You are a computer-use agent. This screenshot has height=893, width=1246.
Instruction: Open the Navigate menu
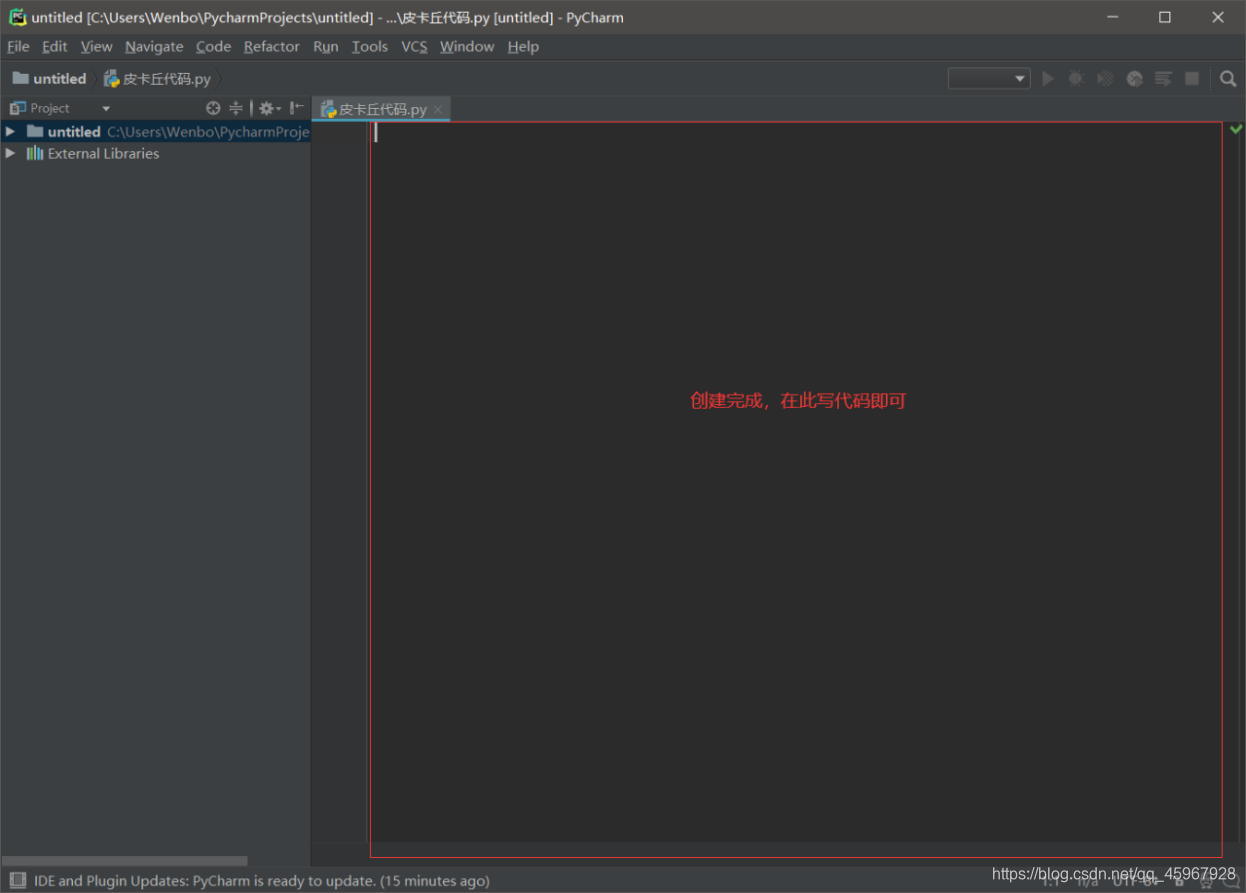pyautogui.click(x=154, y=46)
